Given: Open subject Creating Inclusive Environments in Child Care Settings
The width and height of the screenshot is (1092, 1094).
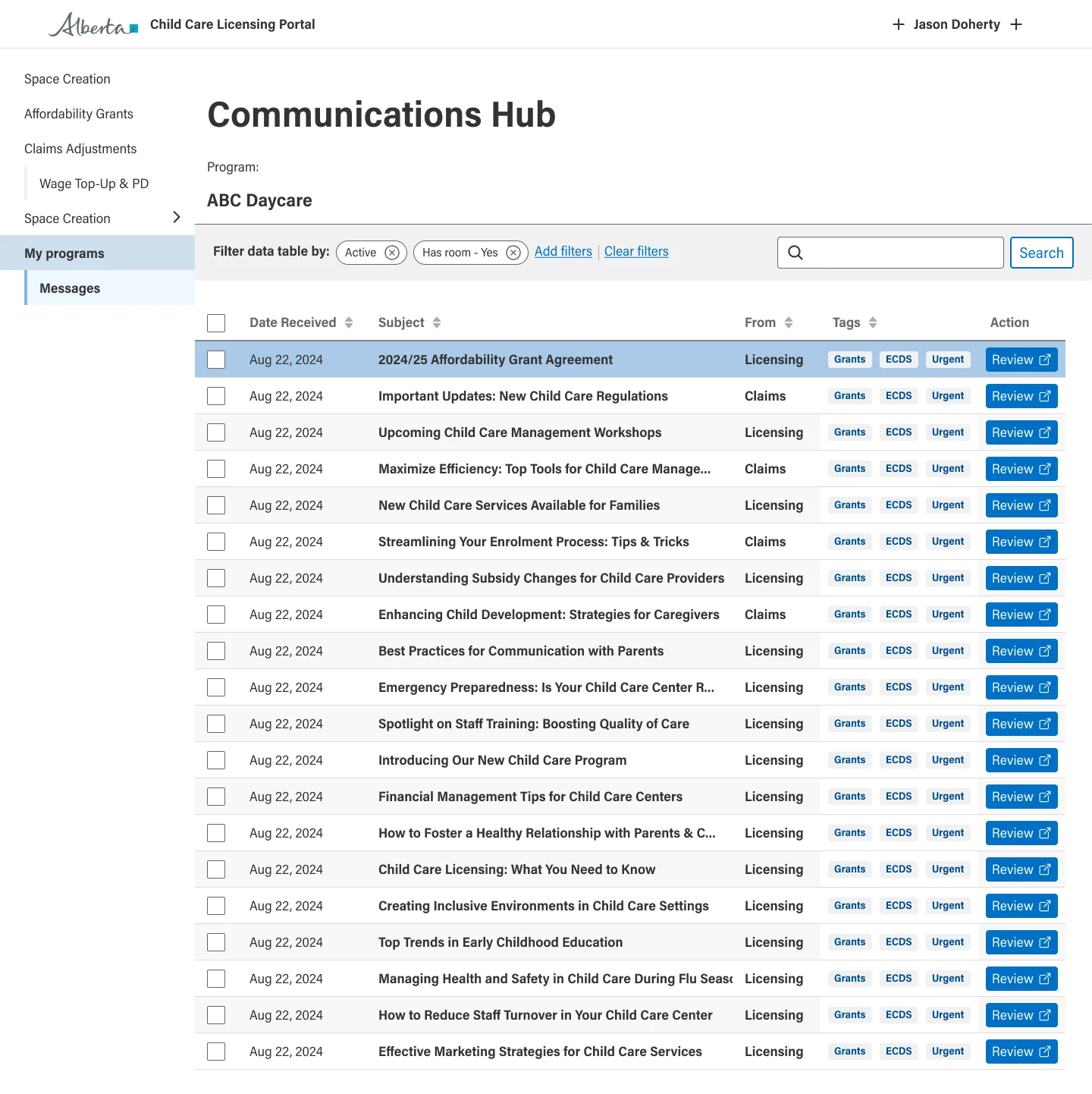Looking at the screenshot, I should (x=544, y=906).
